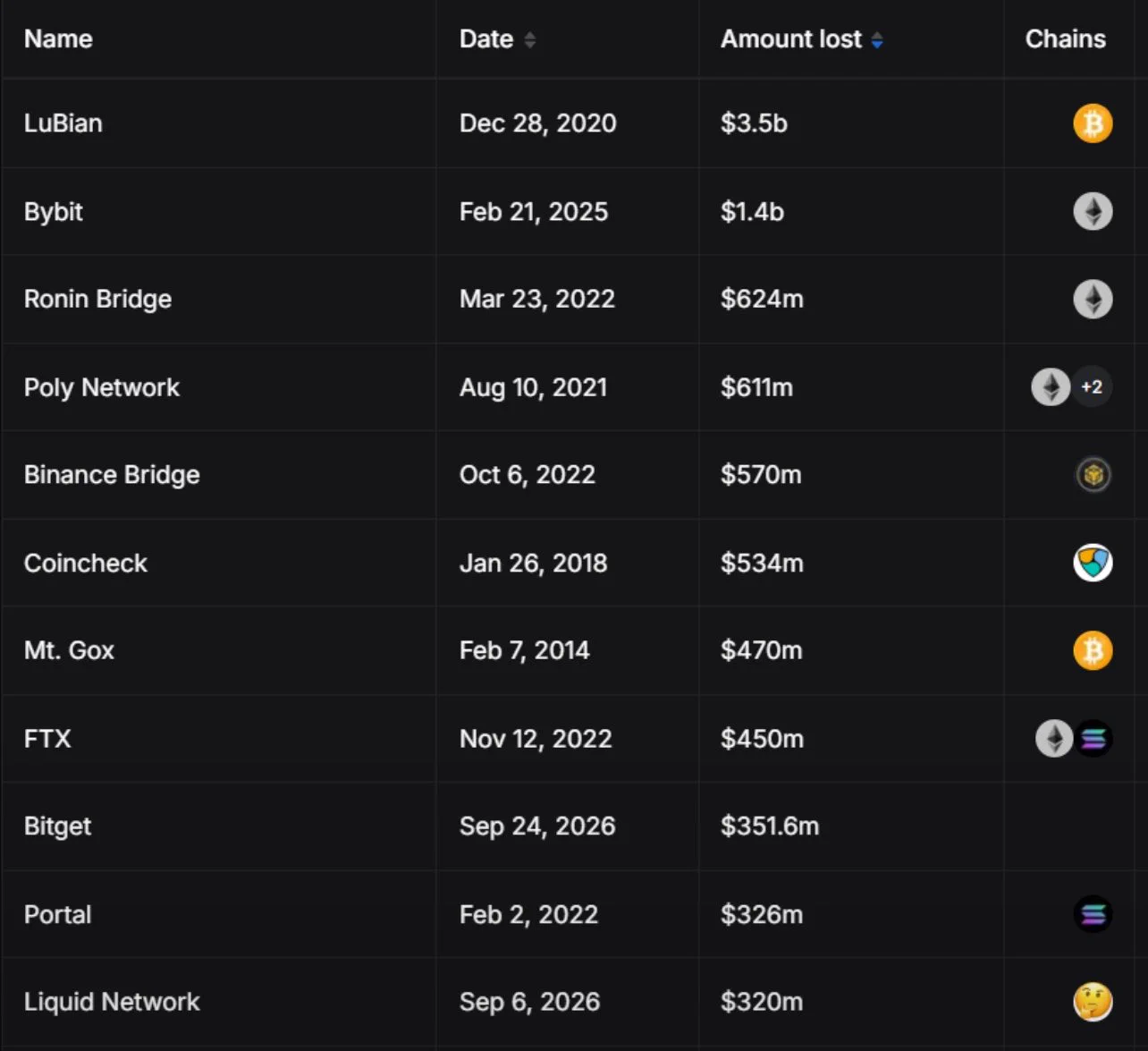Select the date Feb 2, 2022

529,914
